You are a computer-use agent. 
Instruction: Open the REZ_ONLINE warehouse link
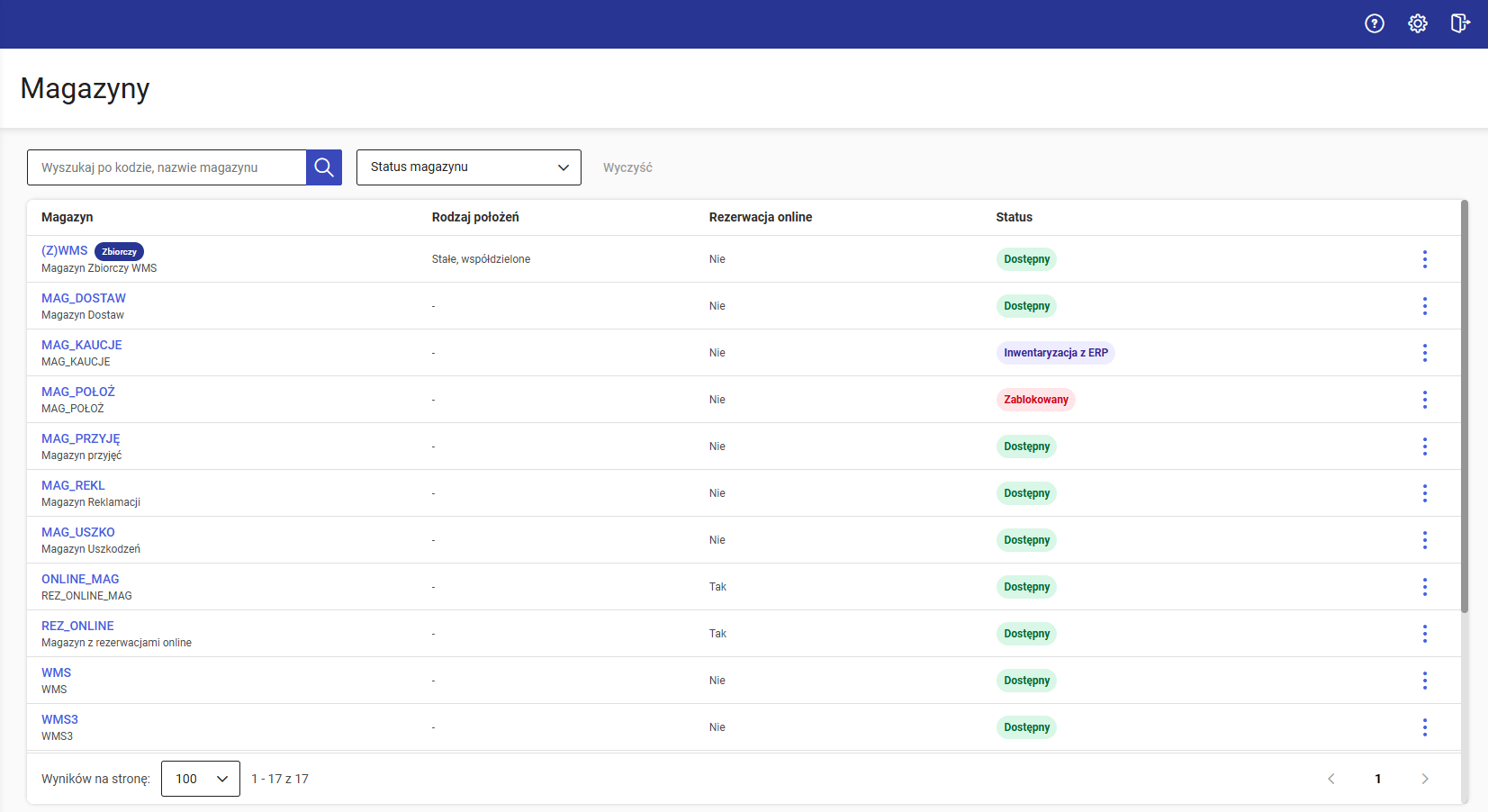coord(77,626)
